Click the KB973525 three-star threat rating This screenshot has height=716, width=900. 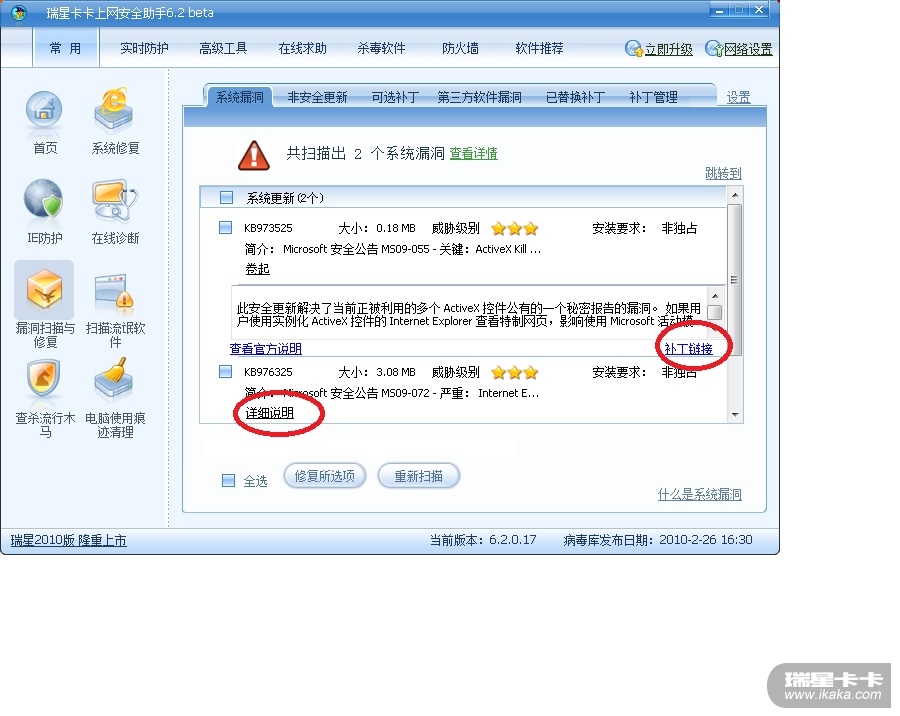tap(515, 229)
